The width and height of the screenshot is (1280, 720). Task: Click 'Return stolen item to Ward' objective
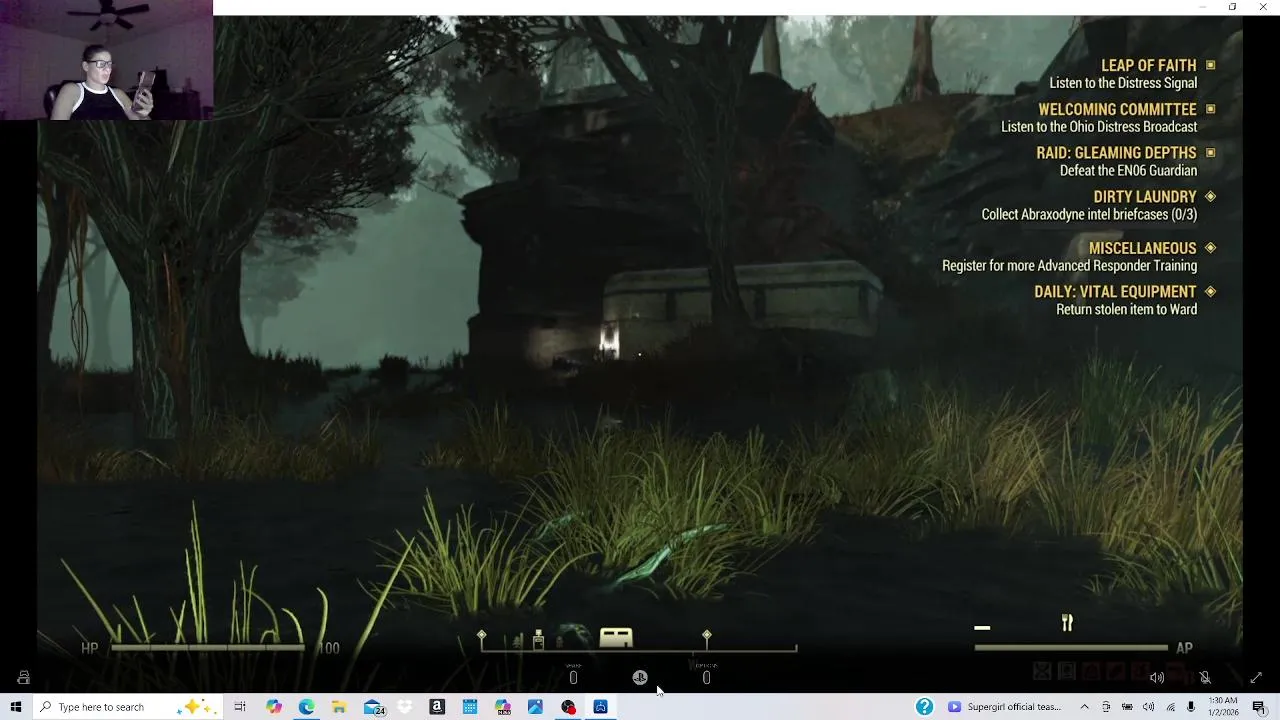pos(1126,310)
